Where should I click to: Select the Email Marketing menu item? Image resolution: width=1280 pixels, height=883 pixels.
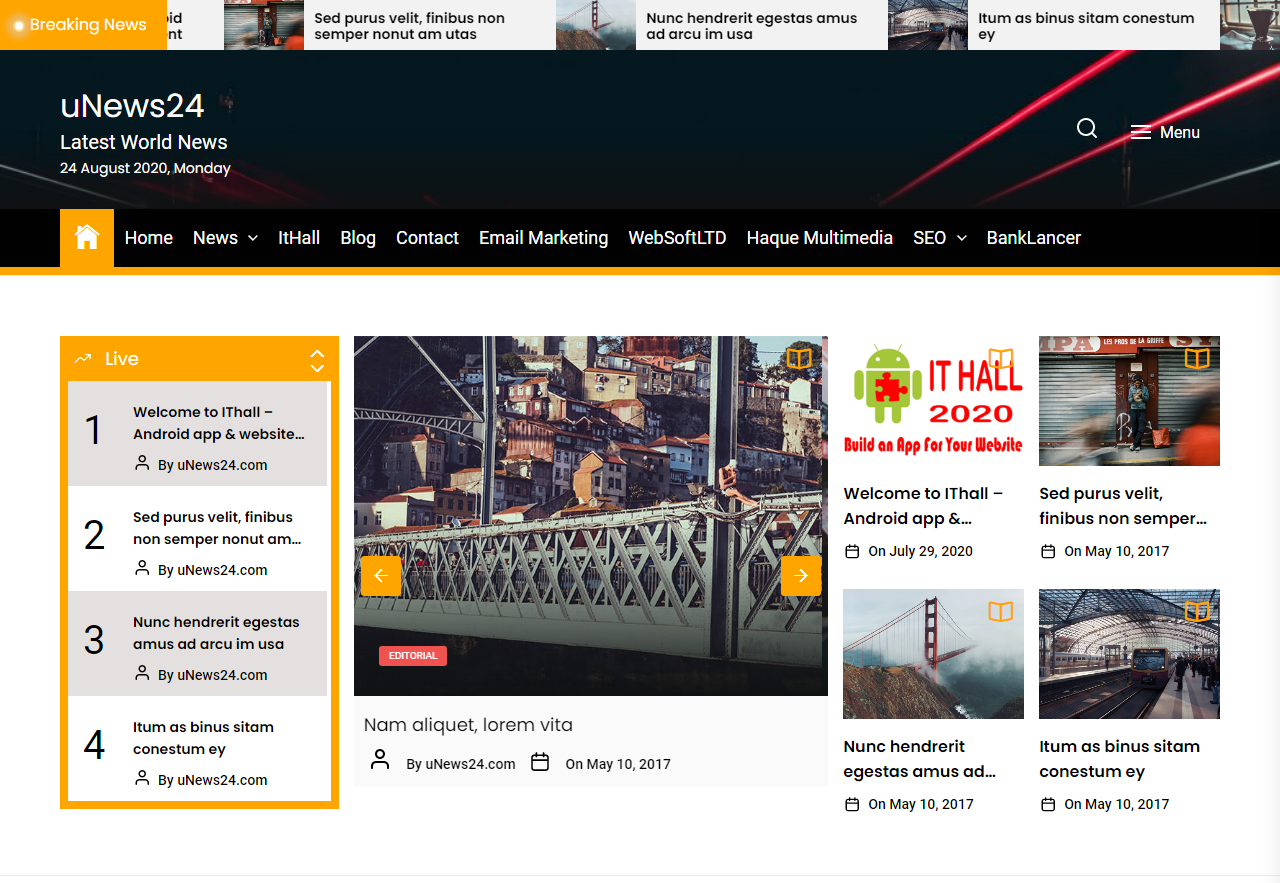[x=543, y=238]
